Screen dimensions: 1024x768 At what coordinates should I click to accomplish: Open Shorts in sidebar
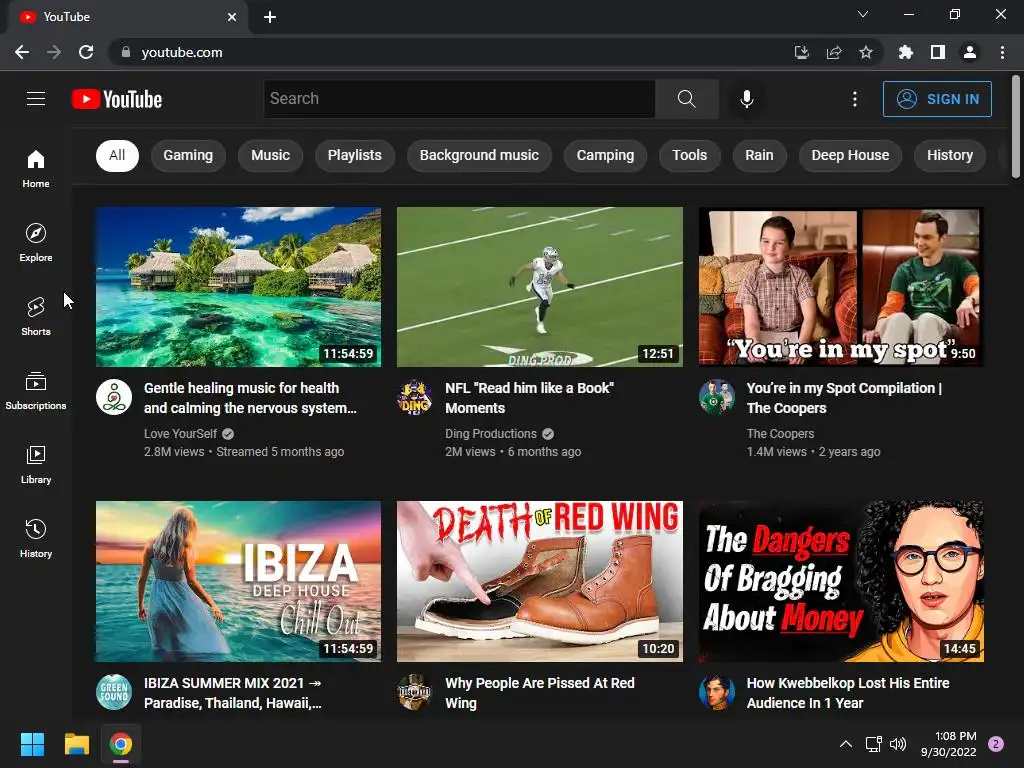click(36, 316)
